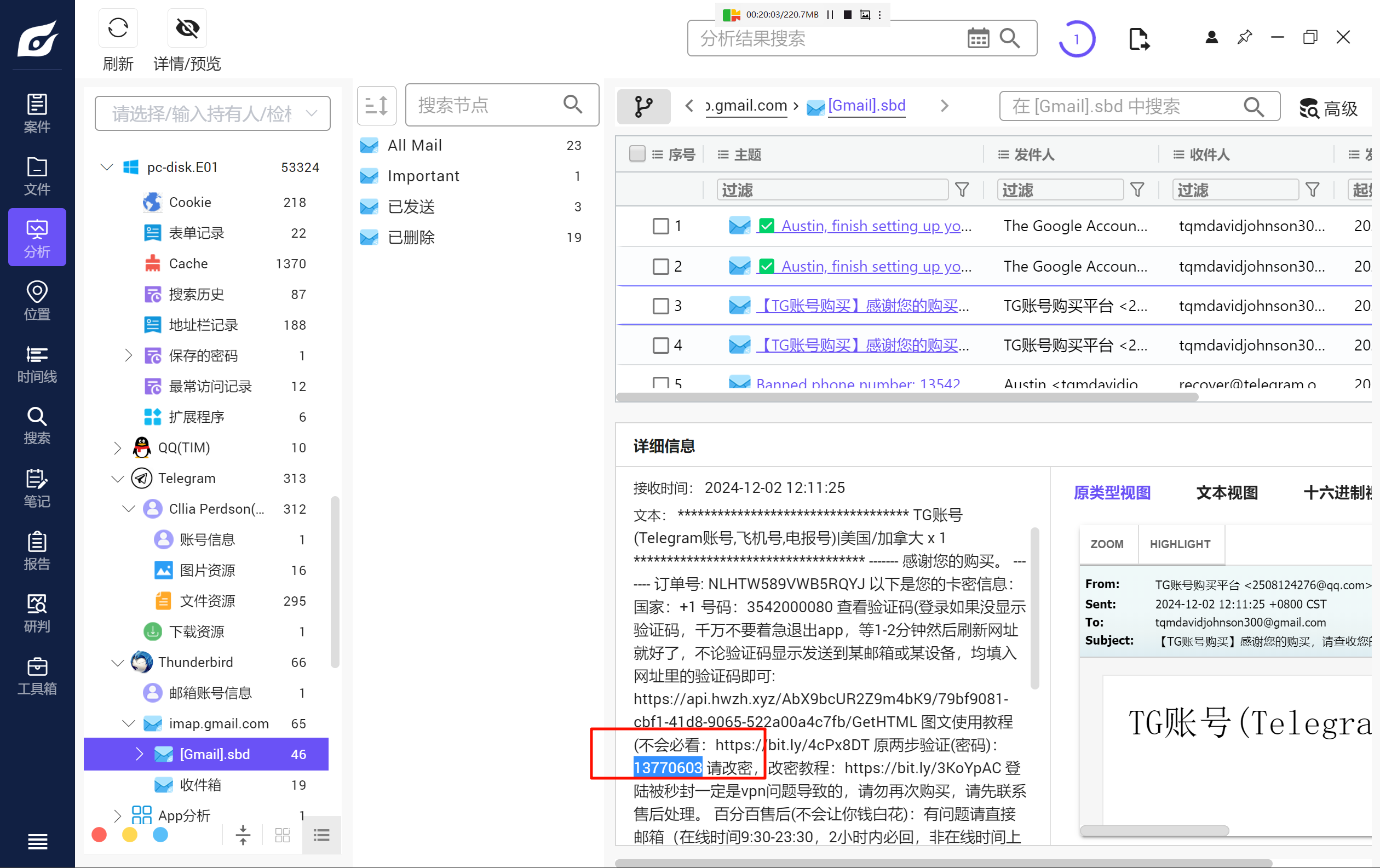Collapse the imap.gmail.com tree node
This screenshot has height=868, width=1380.
(x=128, y=723)
